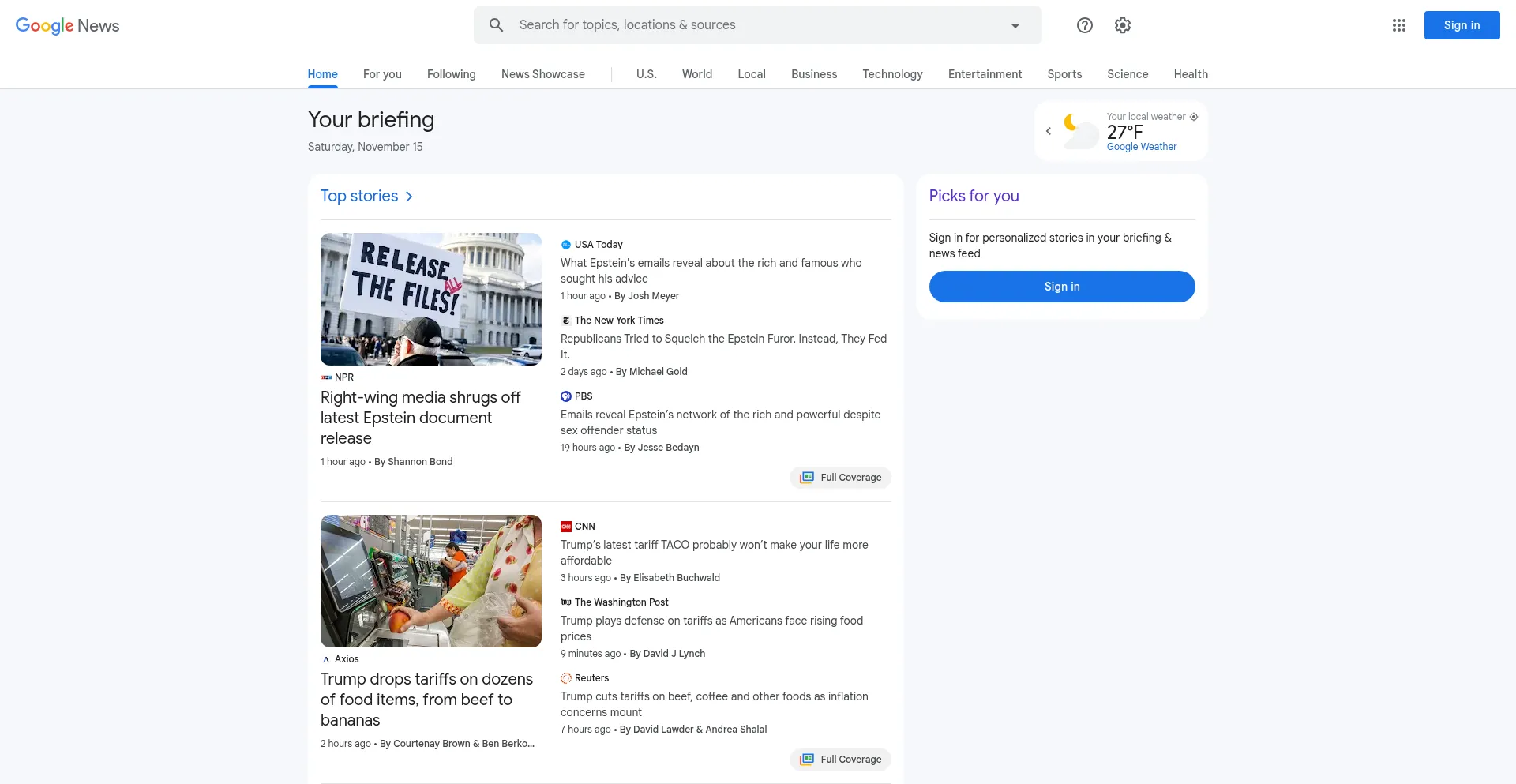Open the Google apps grid icon
The height and width of the screenshot is (784, 1516).
point(1399,25)
